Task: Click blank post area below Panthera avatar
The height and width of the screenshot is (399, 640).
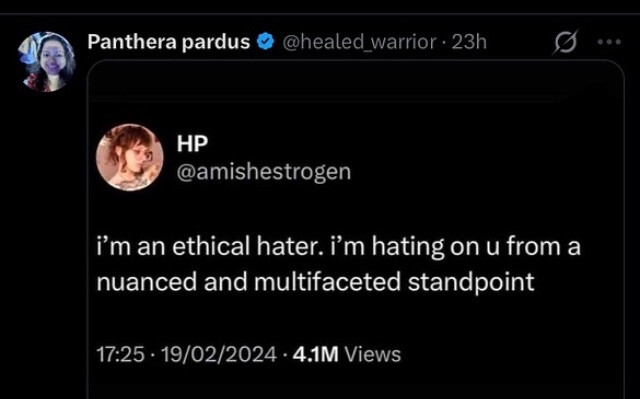Action: [x=45, y=245]
